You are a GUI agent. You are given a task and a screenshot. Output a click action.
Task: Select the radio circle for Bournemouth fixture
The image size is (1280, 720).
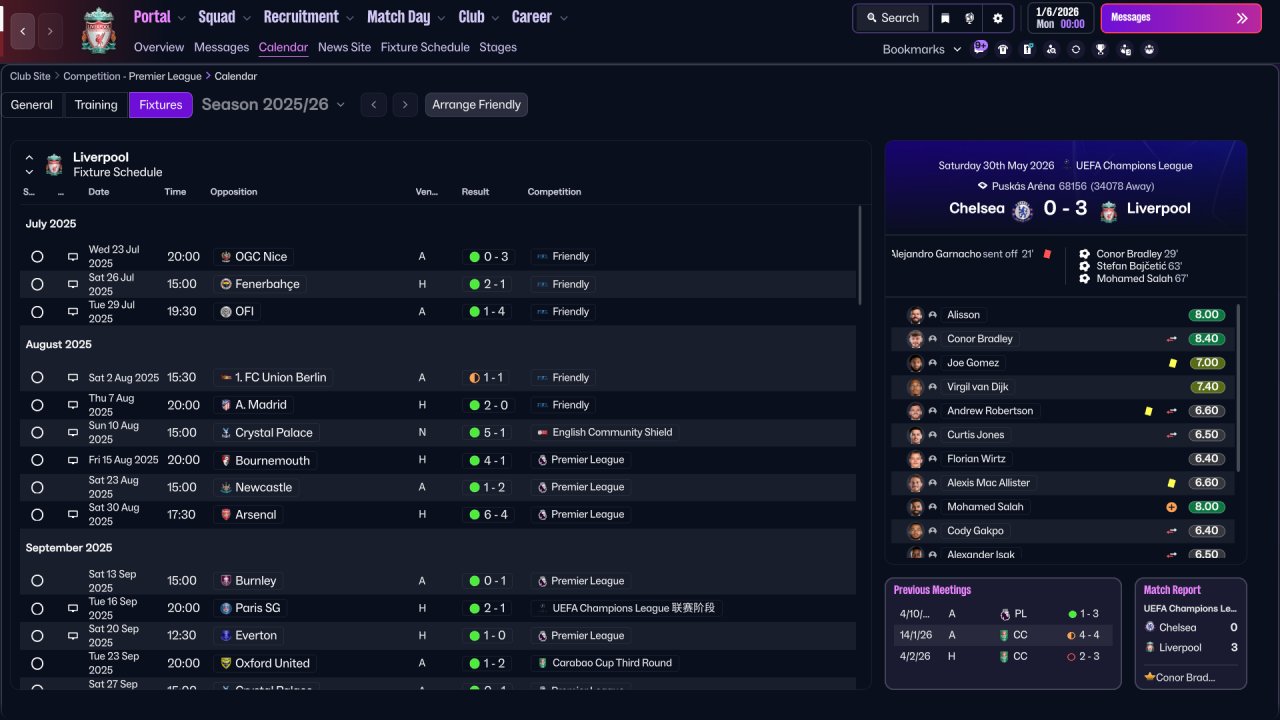tap(37, 460)
